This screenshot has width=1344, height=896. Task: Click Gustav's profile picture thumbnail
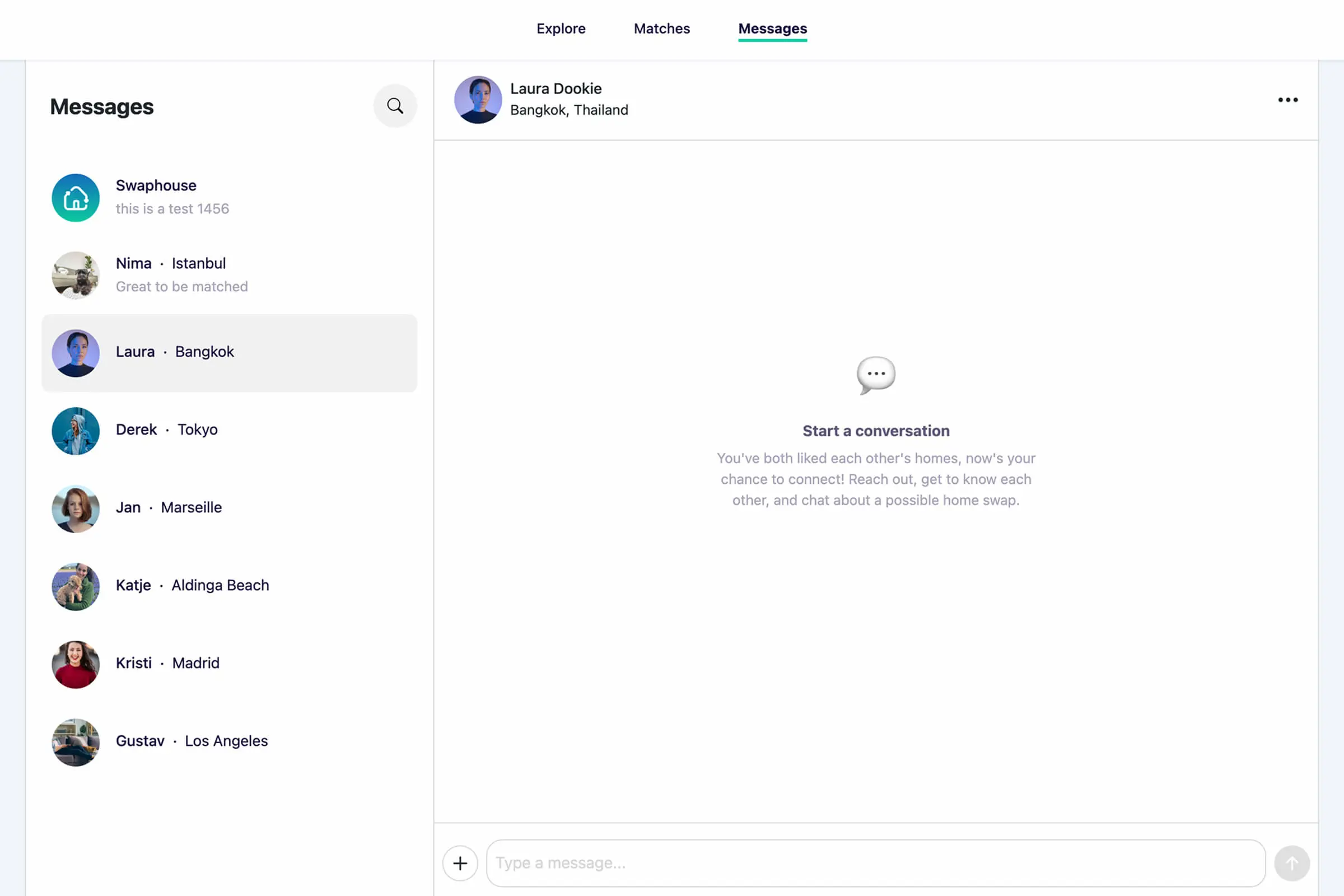76,741
